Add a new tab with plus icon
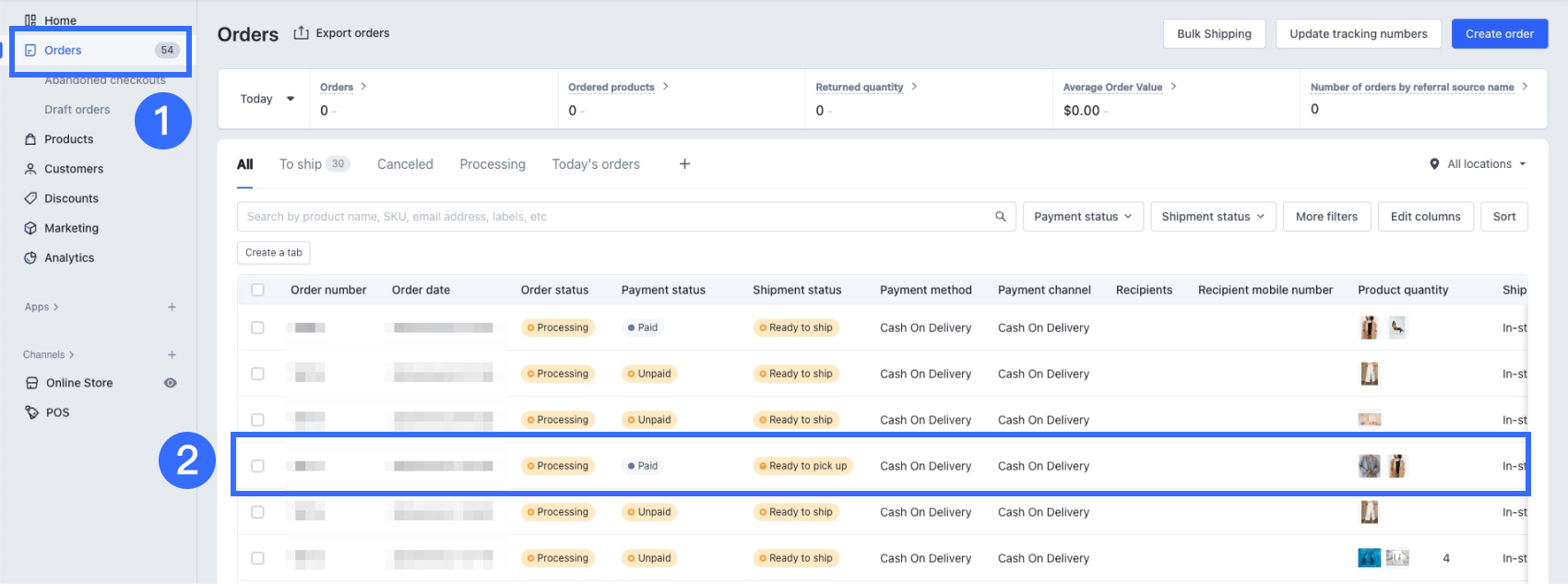Screen dimensions: 1568x584 click(684, 164)
